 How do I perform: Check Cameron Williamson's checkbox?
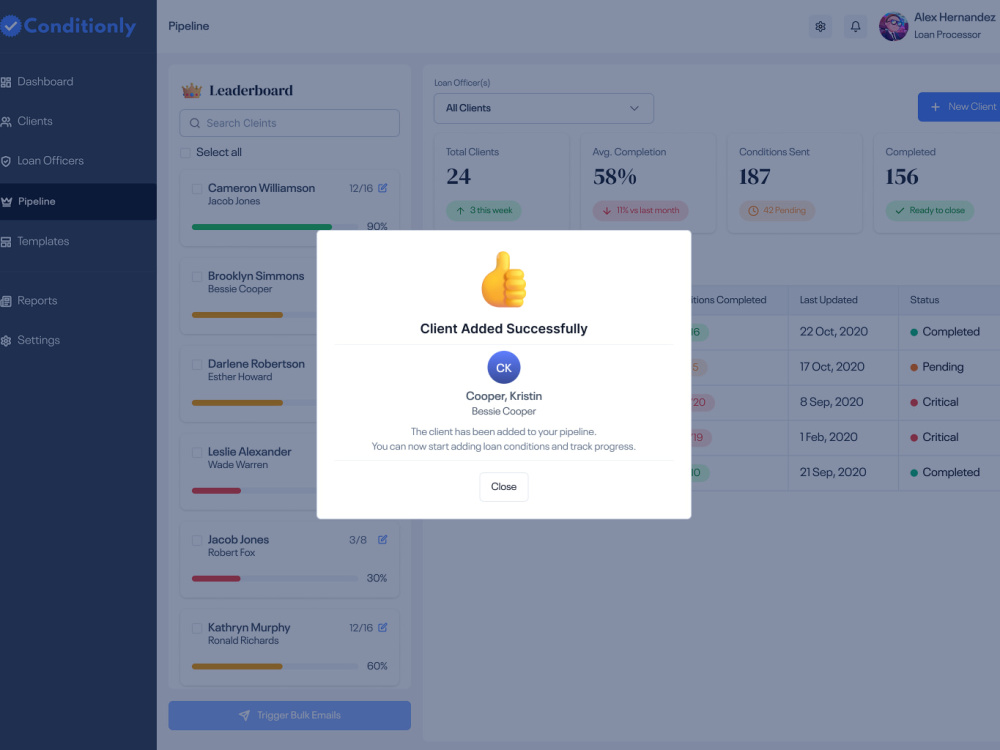197,189
